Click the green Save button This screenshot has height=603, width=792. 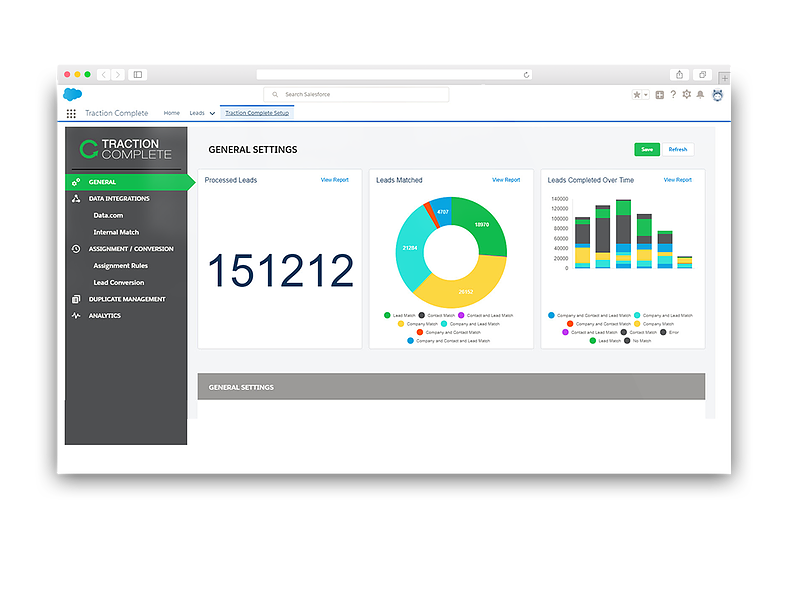(x=647, y=149)
